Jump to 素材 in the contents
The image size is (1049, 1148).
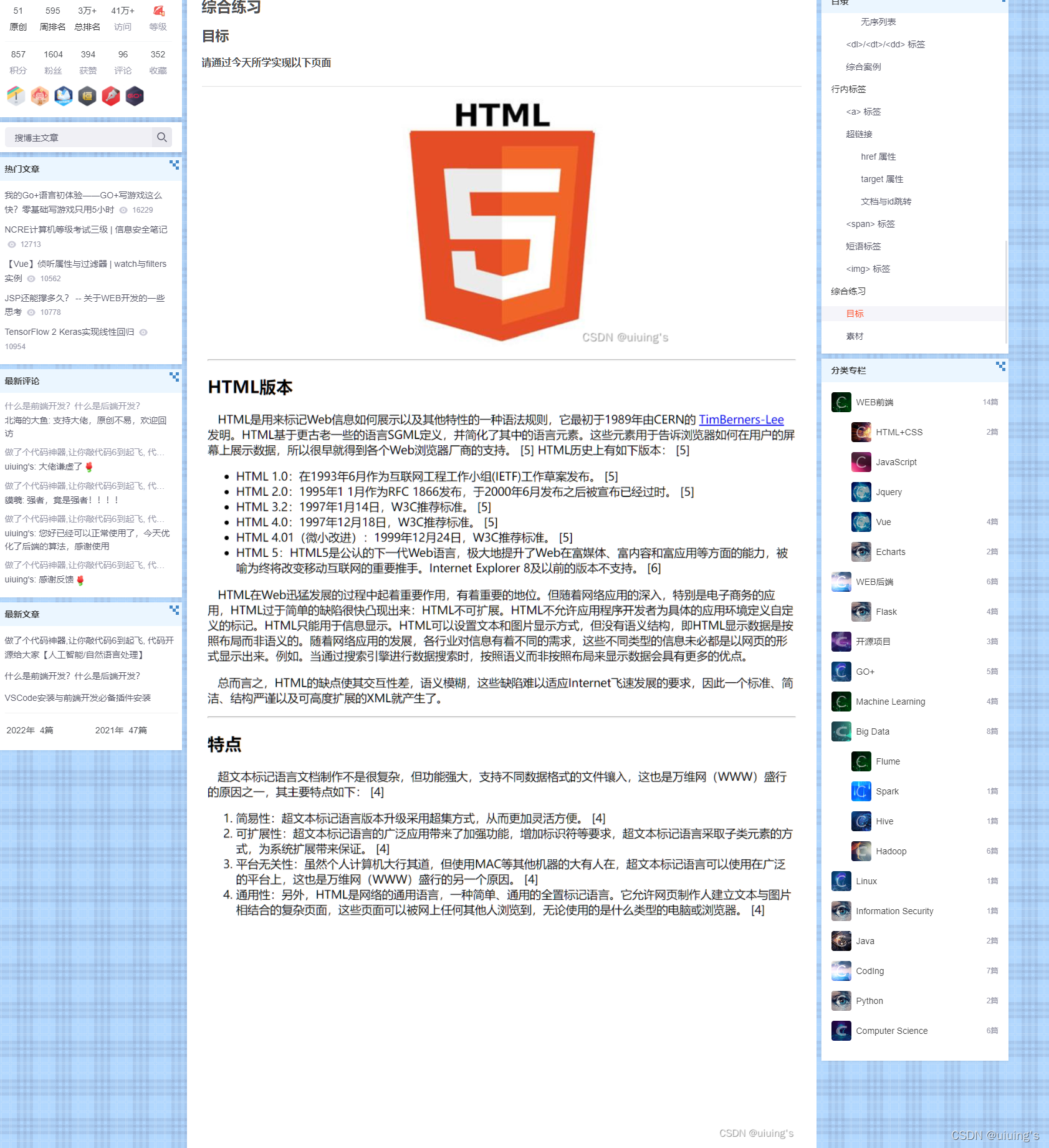(x=855, y=336)
